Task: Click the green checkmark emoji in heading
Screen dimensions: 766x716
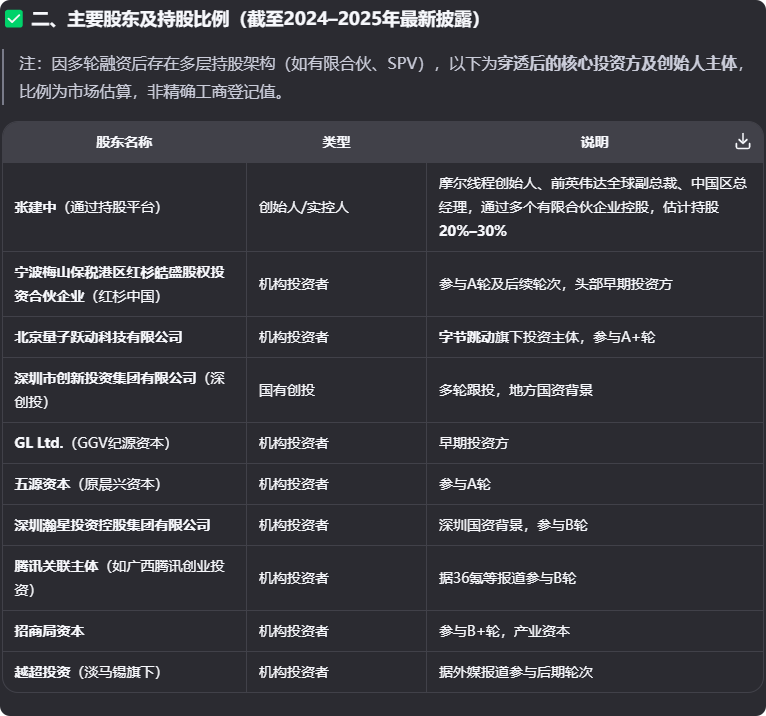Action: [x=14, y=20]
